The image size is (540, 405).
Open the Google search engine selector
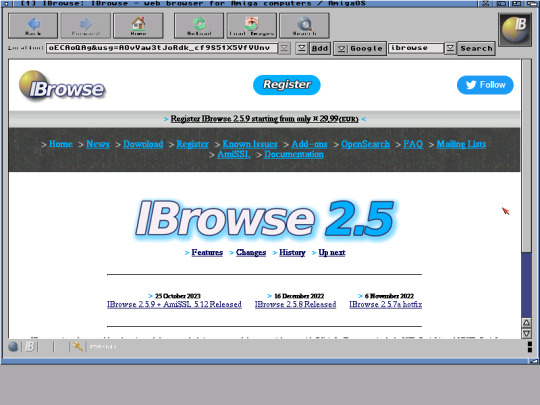[x=360, y=49]
